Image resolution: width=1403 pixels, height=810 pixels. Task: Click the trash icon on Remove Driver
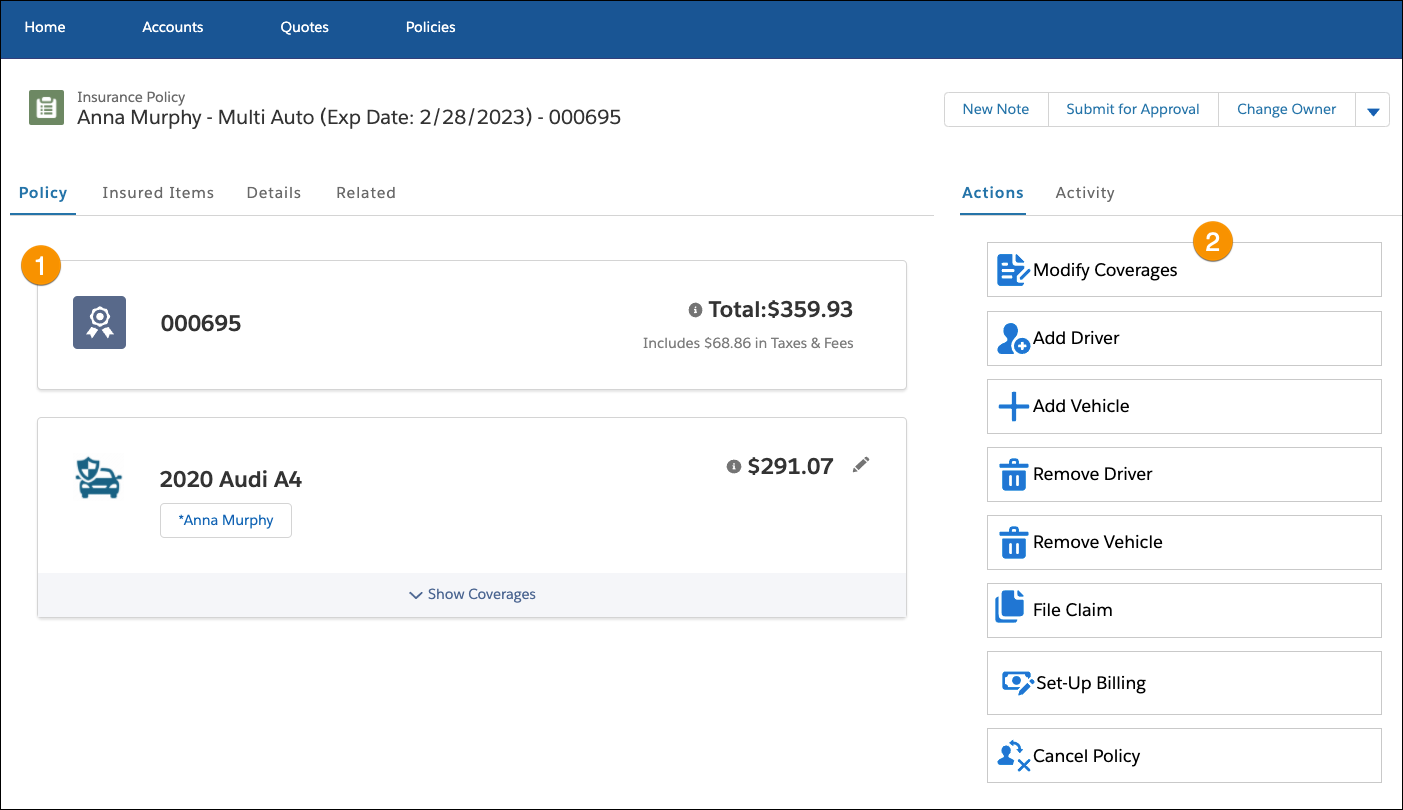1013,474
